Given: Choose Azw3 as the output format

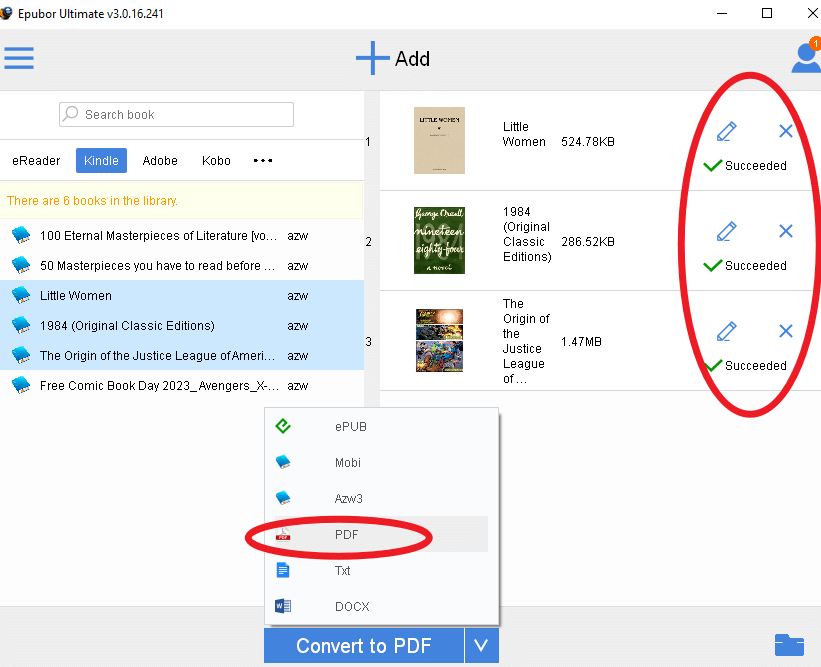Looking at the screenshot, I should [381, 498].
